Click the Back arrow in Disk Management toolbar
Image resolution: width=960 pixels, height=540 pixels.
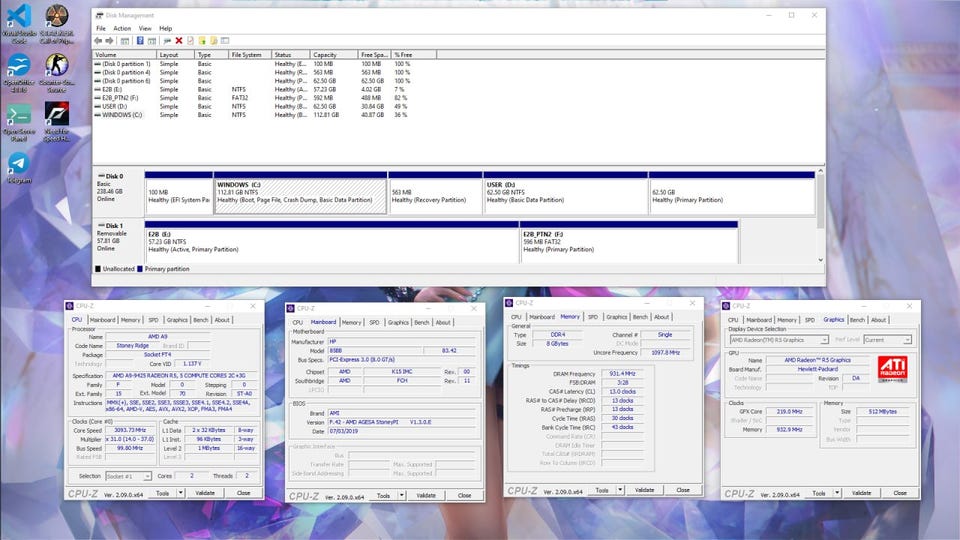point(98,41)
